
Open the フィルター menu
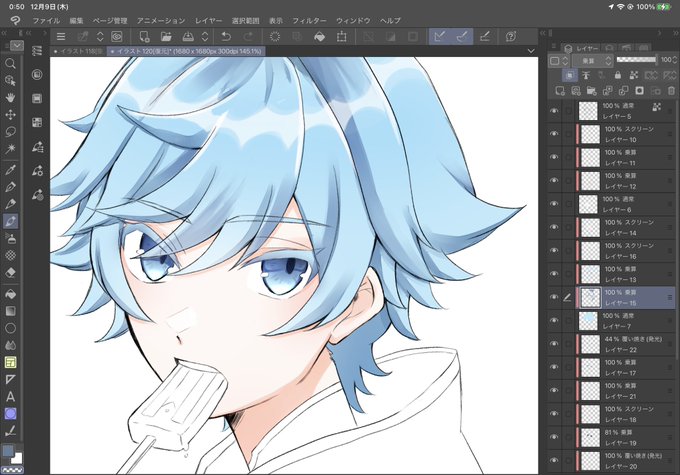click(x=309, y=20)
